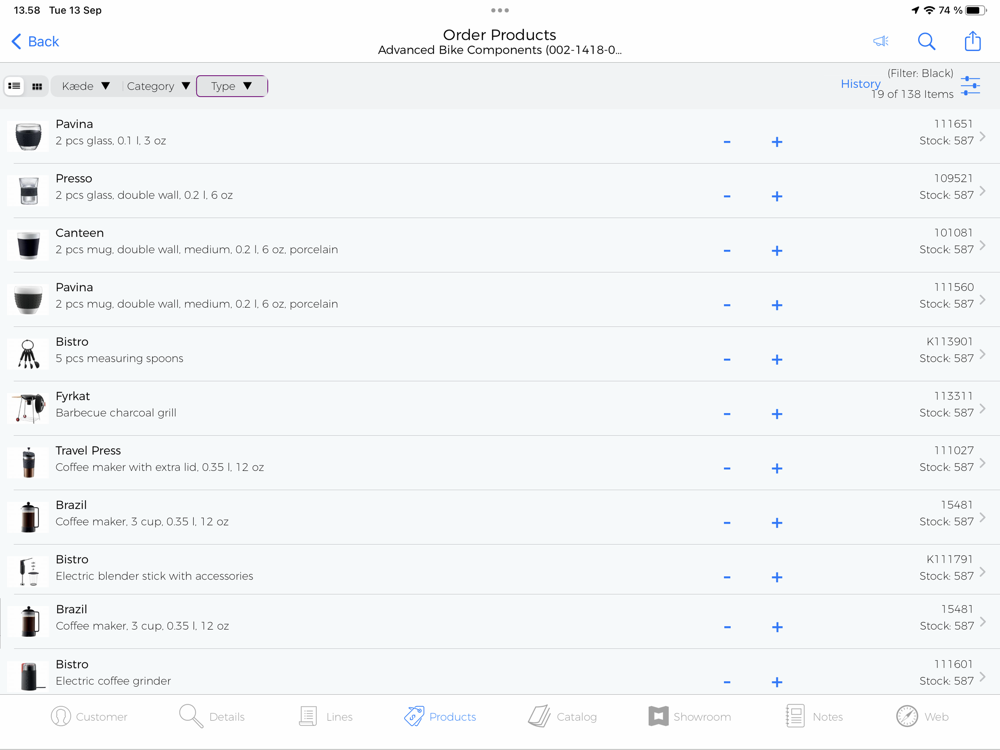1000x750 pixels.
Task: Open Travel Press 111027 details chevron
Action: click(x=983, y=462)
